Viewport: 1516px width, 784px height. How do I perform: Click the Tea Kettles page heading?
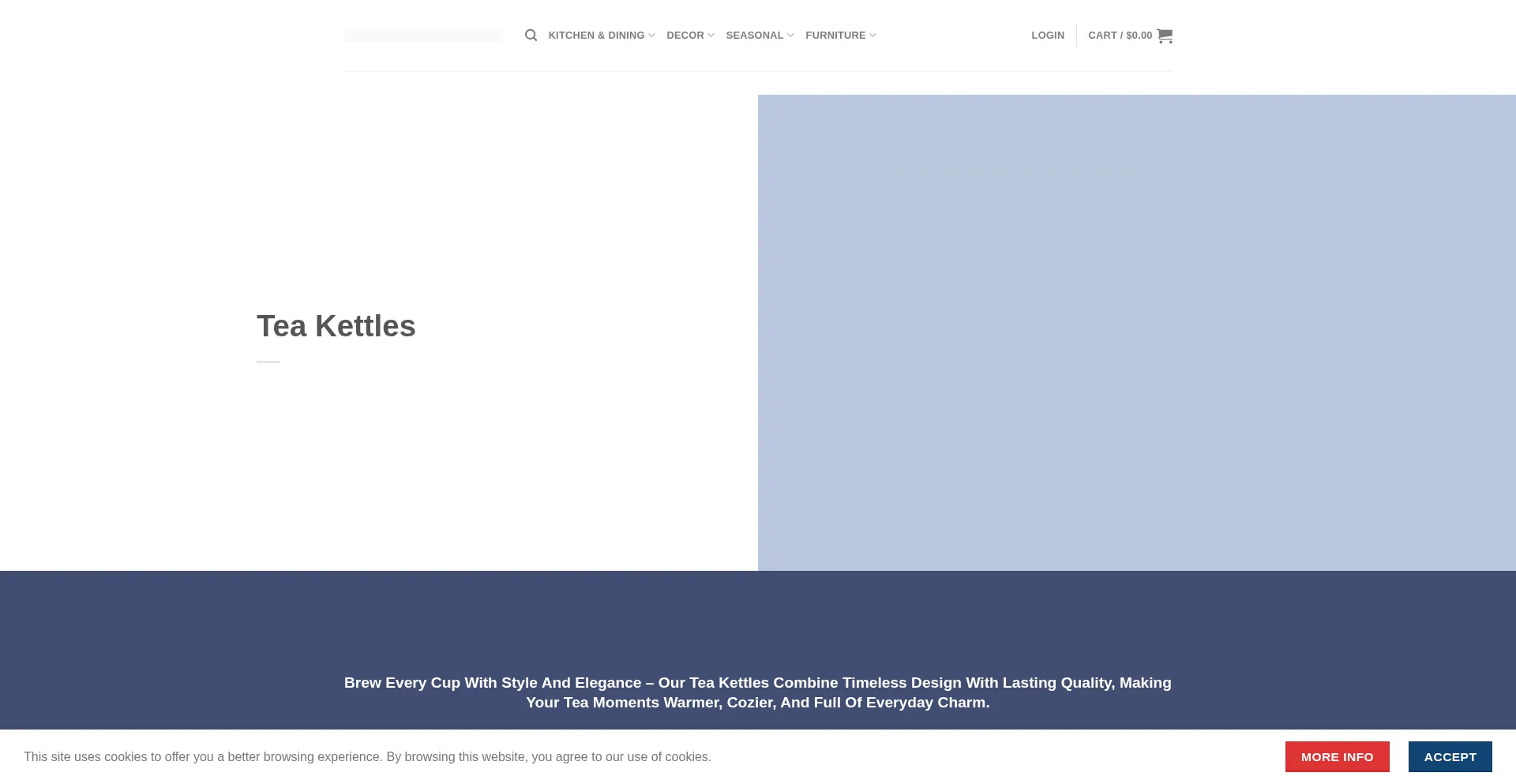point(336,326)
